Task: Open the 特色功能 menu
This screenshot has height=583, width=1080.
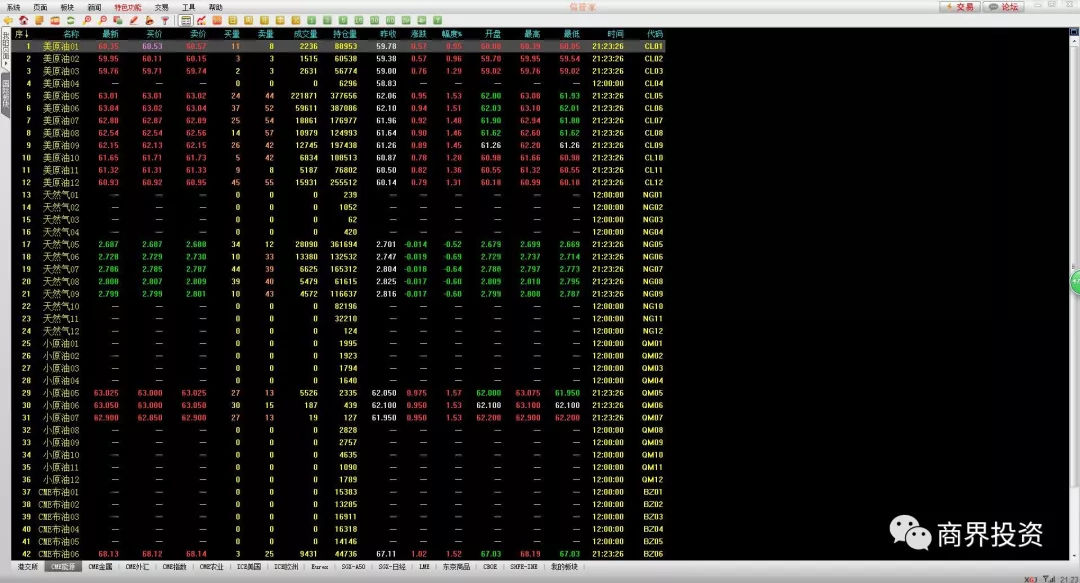Action: (127, 7)
